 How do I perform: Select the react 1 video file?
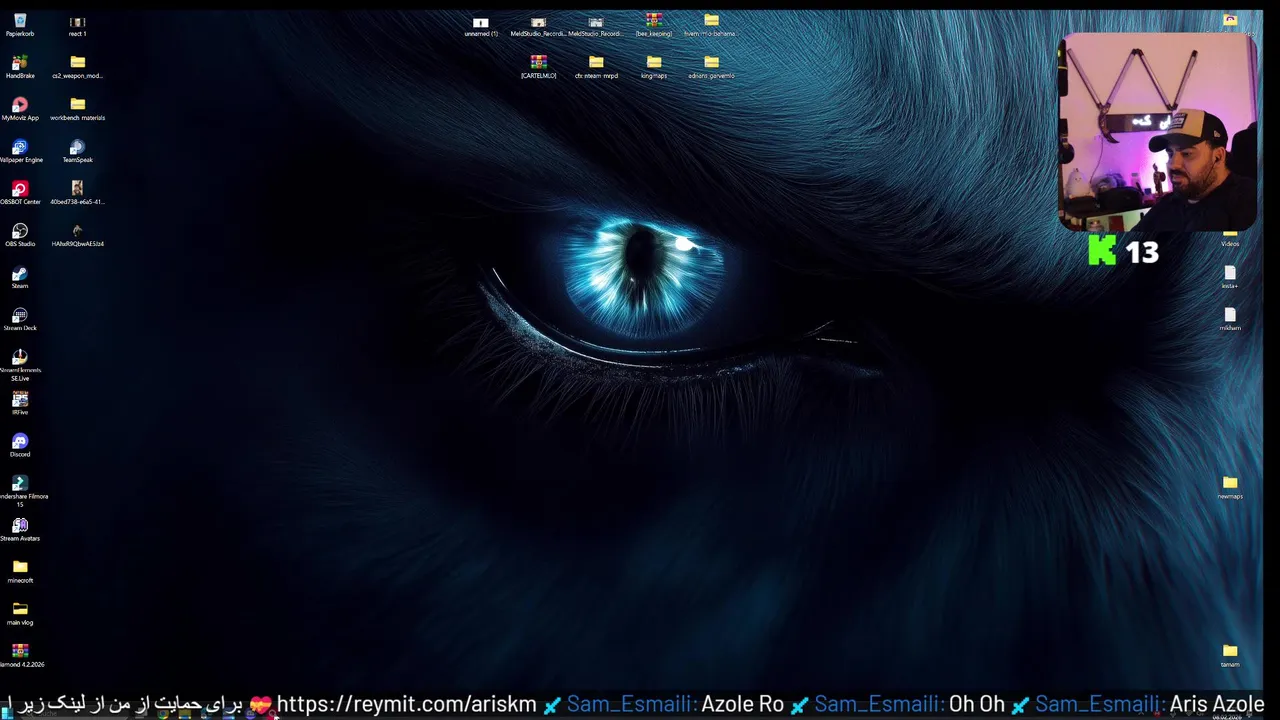pos(77,25)
